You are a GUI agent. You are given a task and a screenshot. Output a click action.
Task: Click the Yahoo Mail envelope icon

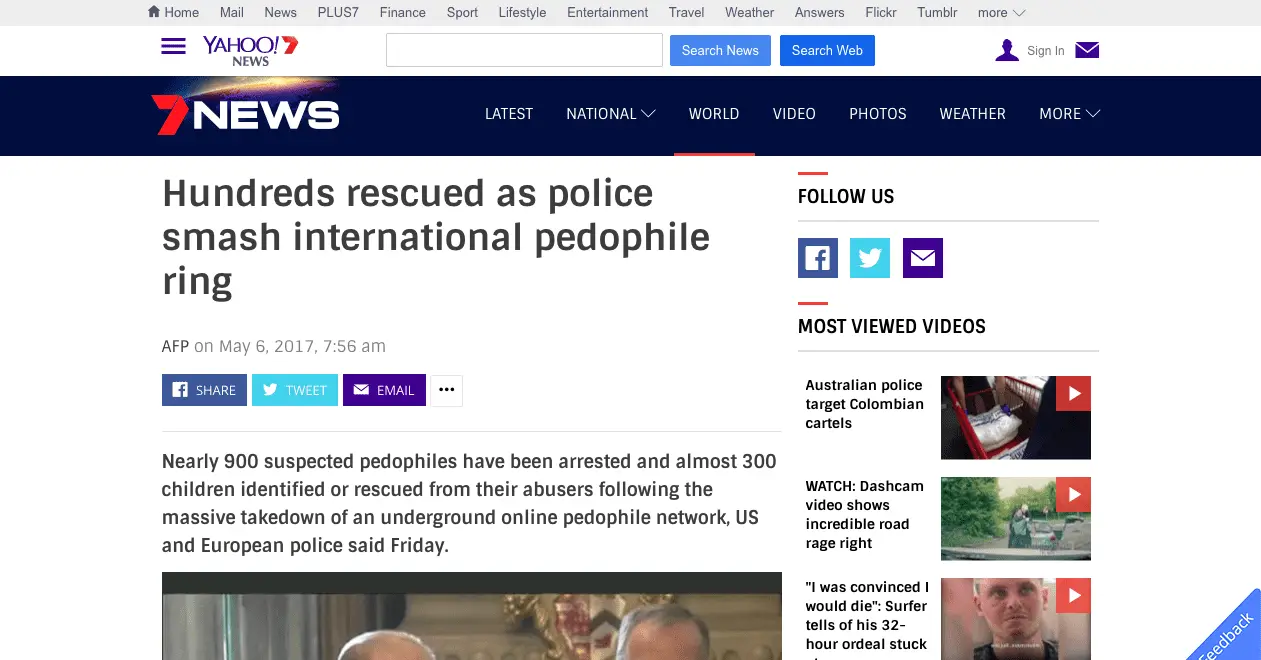click(x=1087, y=50)
